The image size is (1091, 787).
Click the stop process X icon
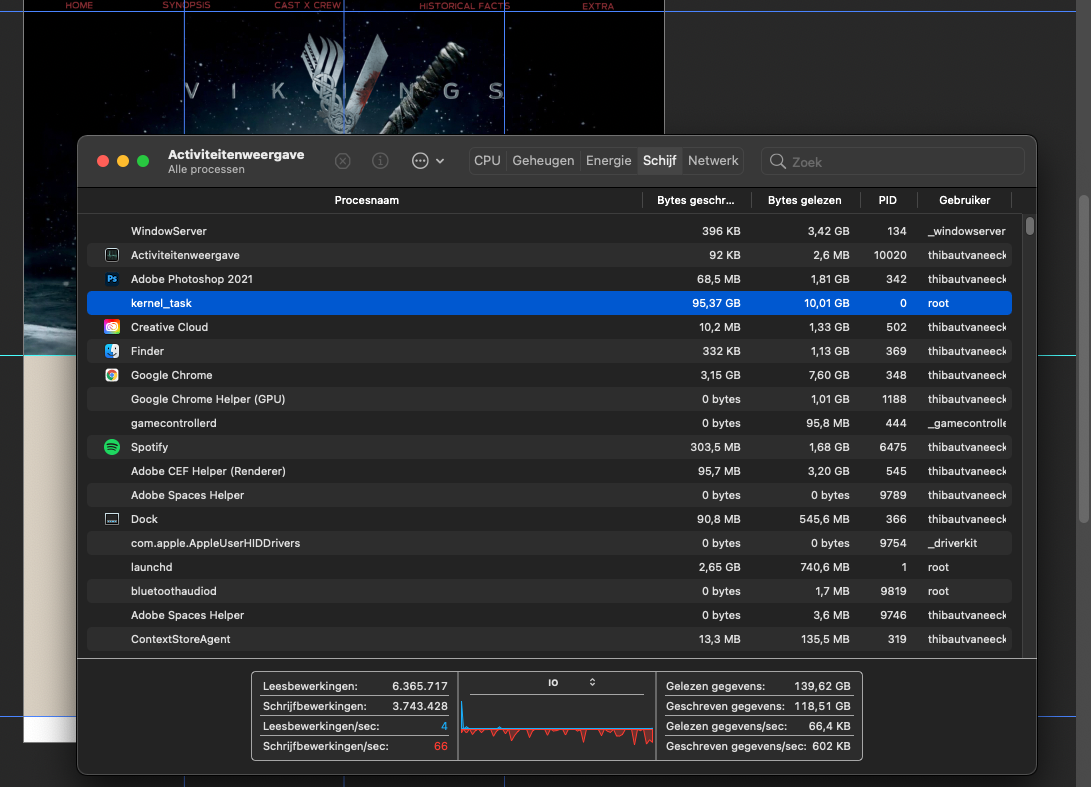point(343,161)
